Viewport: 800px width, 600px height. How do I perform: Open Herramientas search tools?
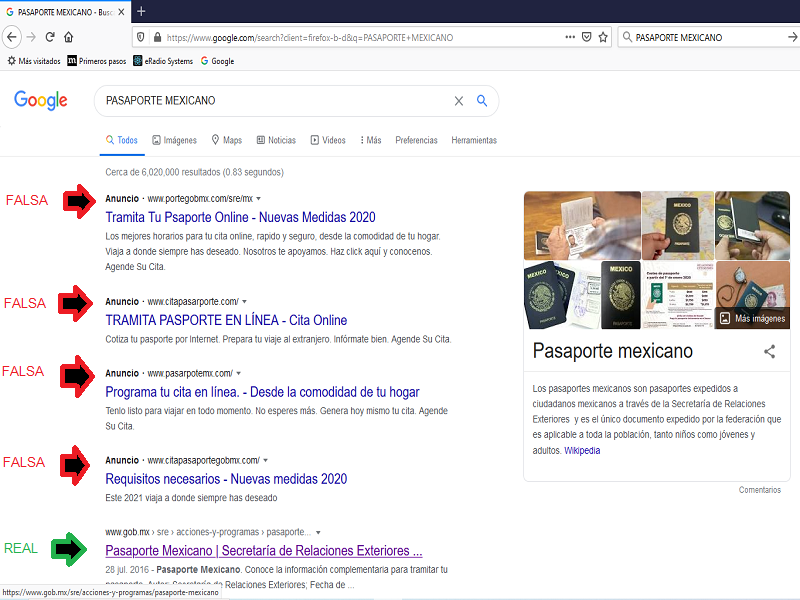(474, 140)
